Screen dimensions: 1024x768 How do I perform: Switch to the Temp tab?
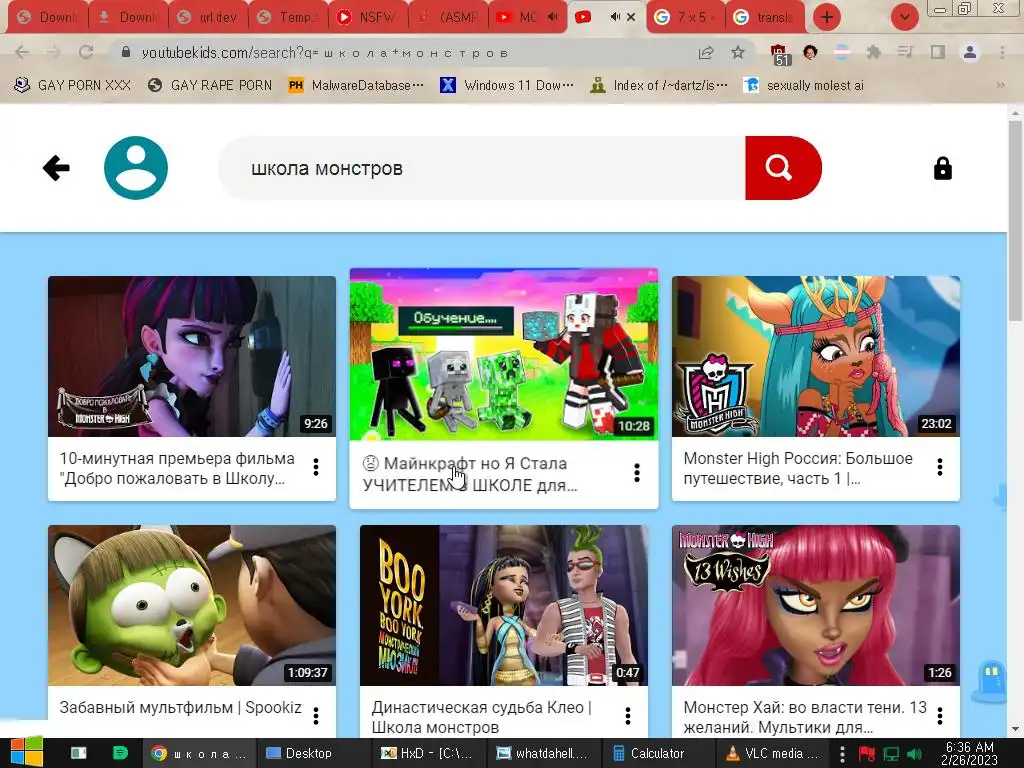pyautogui.click(x=289, y=17)
